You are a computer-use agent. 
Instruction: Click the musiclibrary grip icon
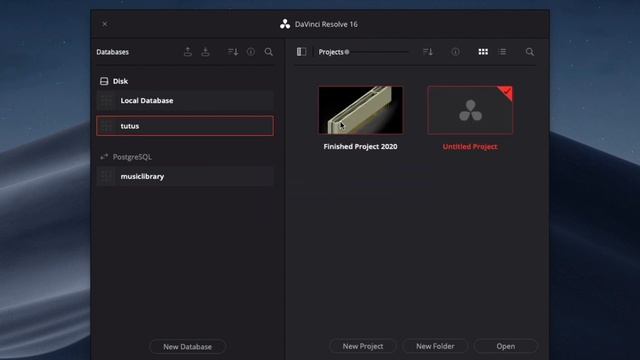coord(107,176)
